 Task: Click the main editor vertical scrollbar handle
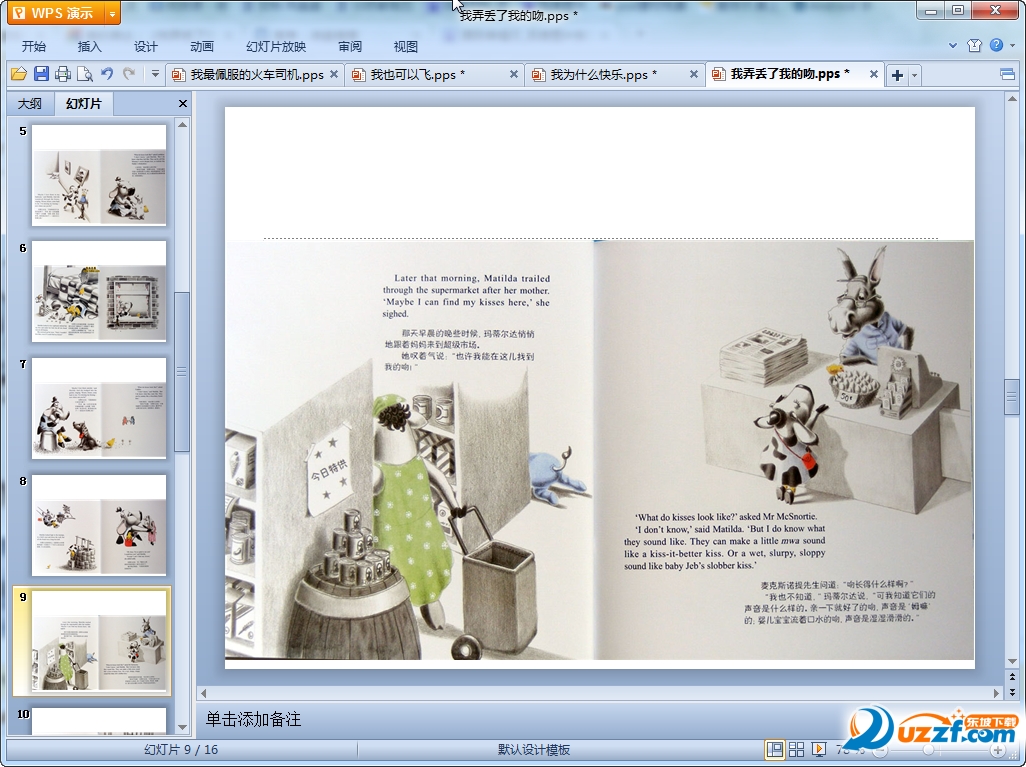(1012, 397)
